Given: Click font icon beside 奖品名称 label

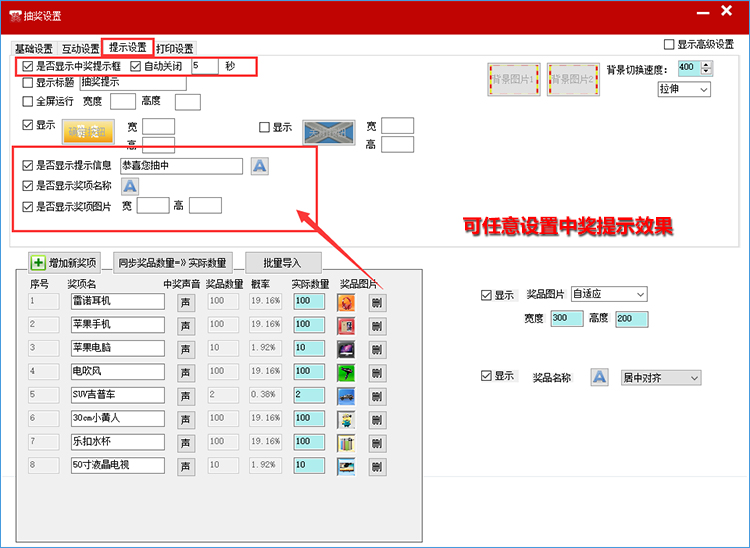Looking at the screenshot, I should pos(599,377).
